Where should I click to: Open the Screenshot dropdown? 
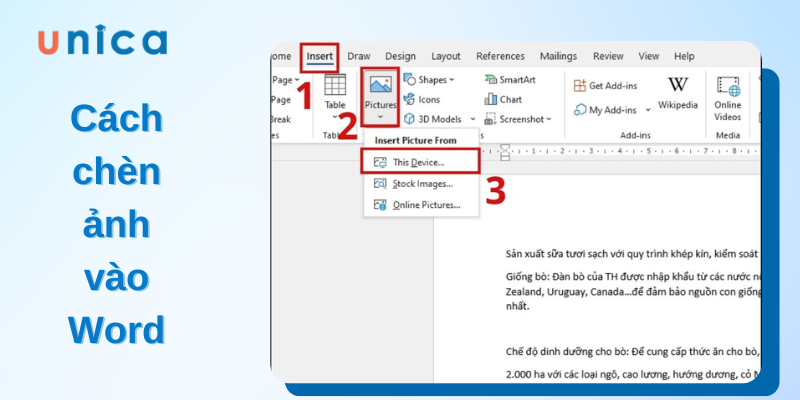[x=518, y=119]
